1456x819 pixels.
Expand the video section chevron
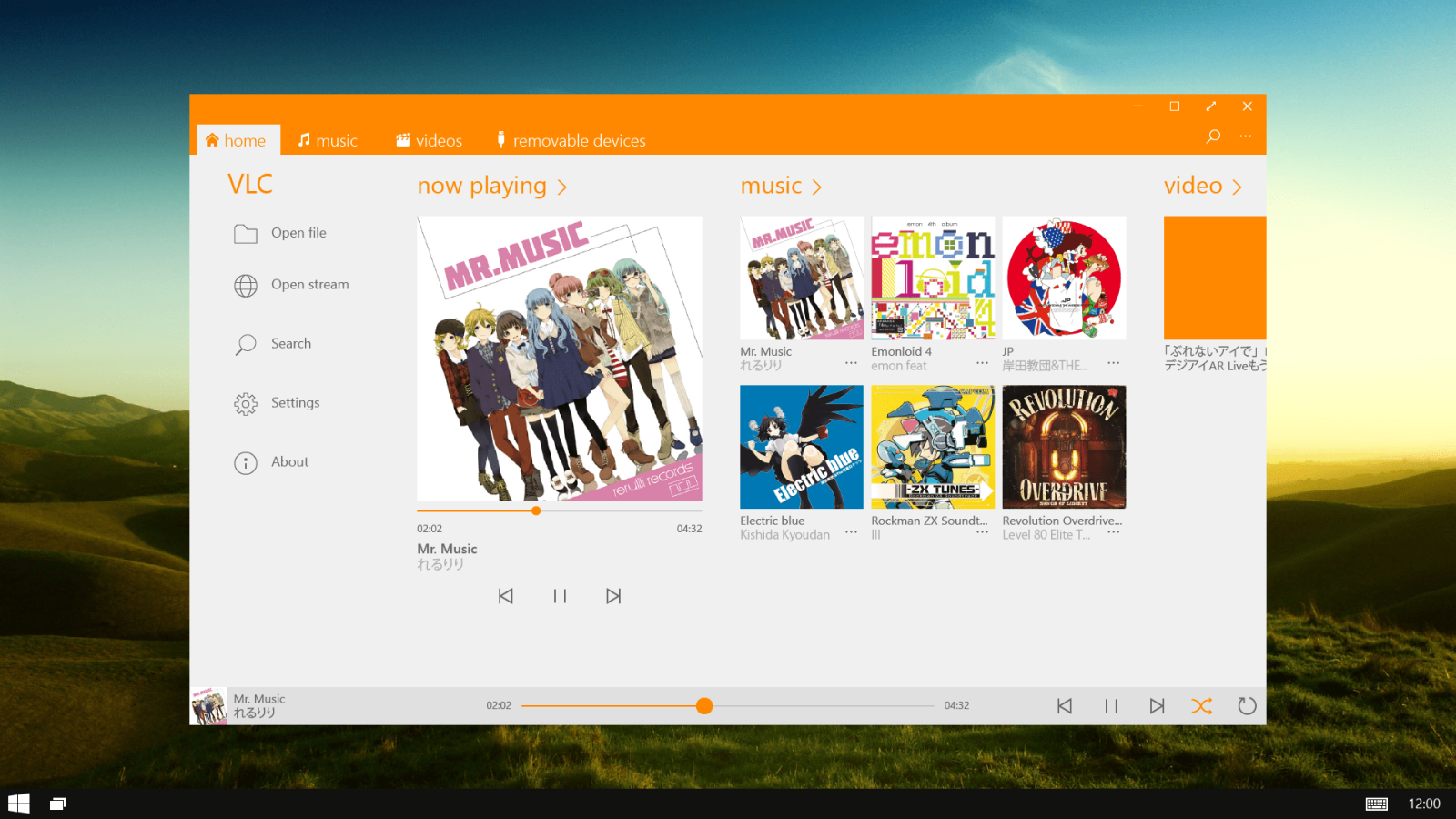click(1238, 187)
